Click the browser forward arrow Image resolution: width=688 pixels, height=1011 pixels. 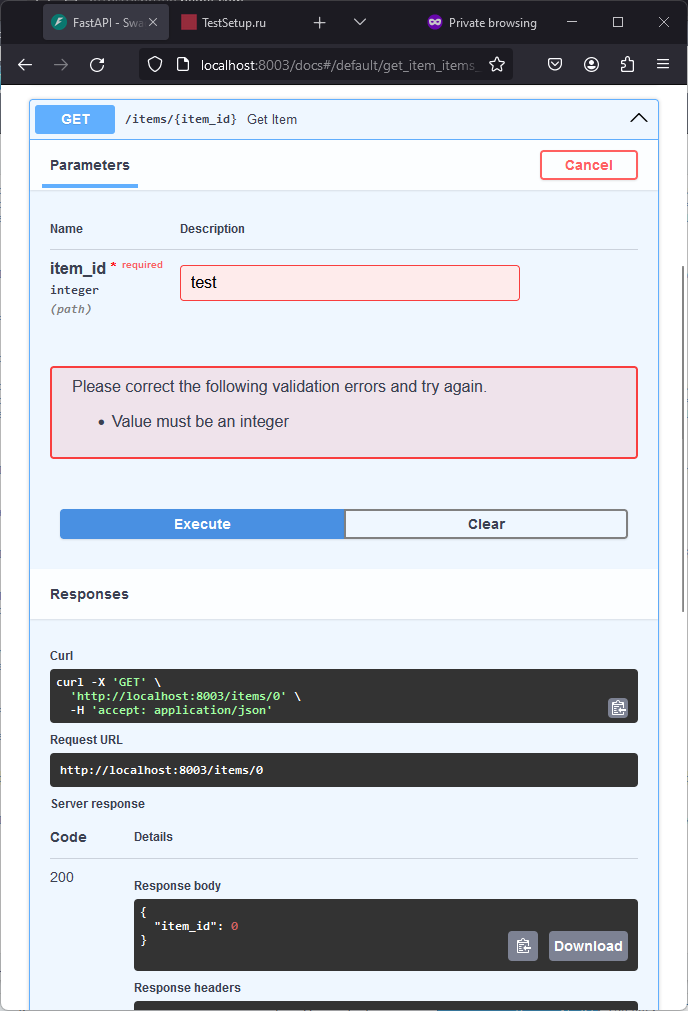click(61, 64)
